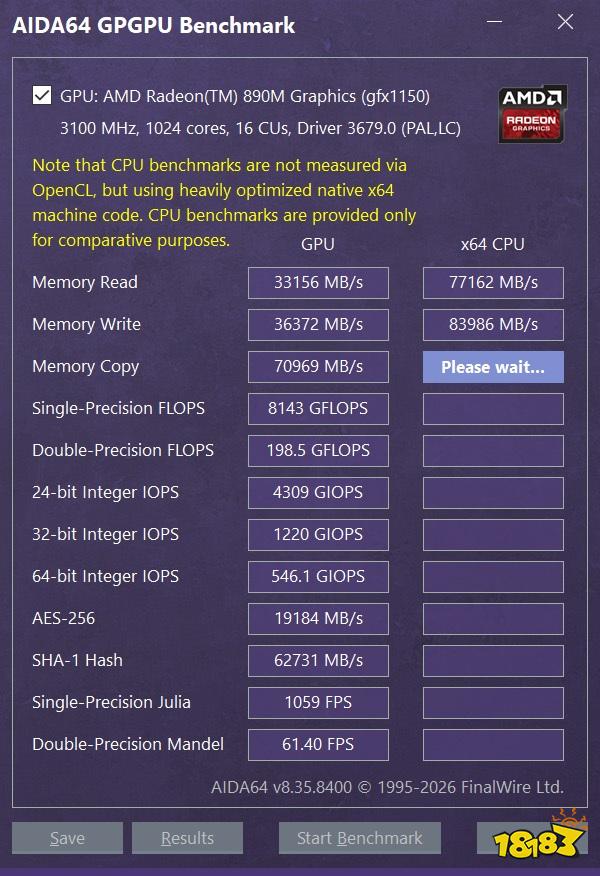Click the SHA-1 Hash 62731 MB/s result
The image size is (600, 876).
point(318,660)
